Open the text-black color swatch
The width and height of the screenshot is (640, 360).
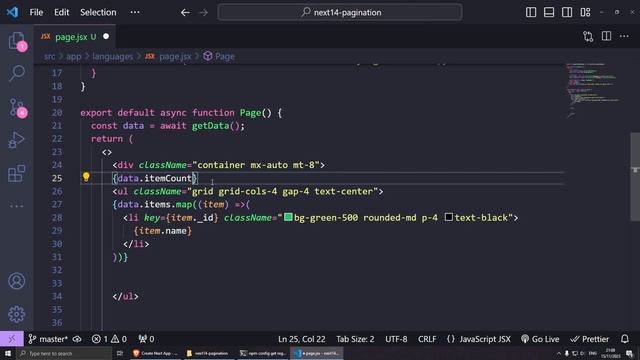click(x=449, y=217)
